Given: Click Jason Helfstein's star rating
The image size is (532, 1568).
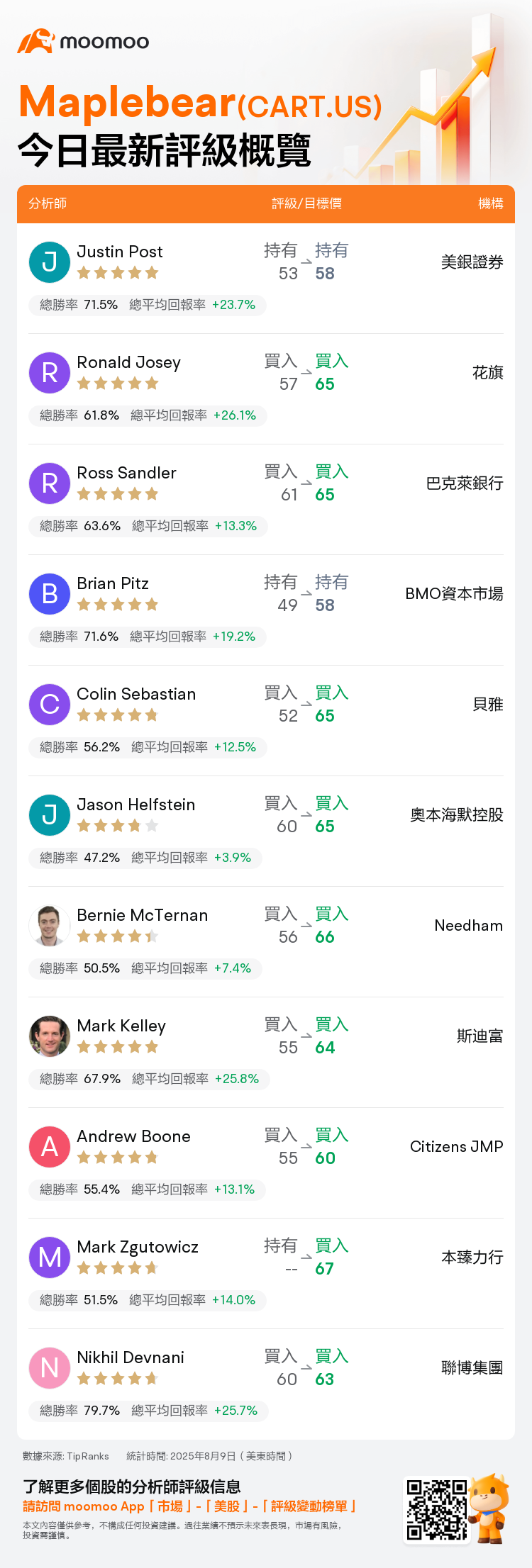Looking at the screenshot, I should [118, 825].
